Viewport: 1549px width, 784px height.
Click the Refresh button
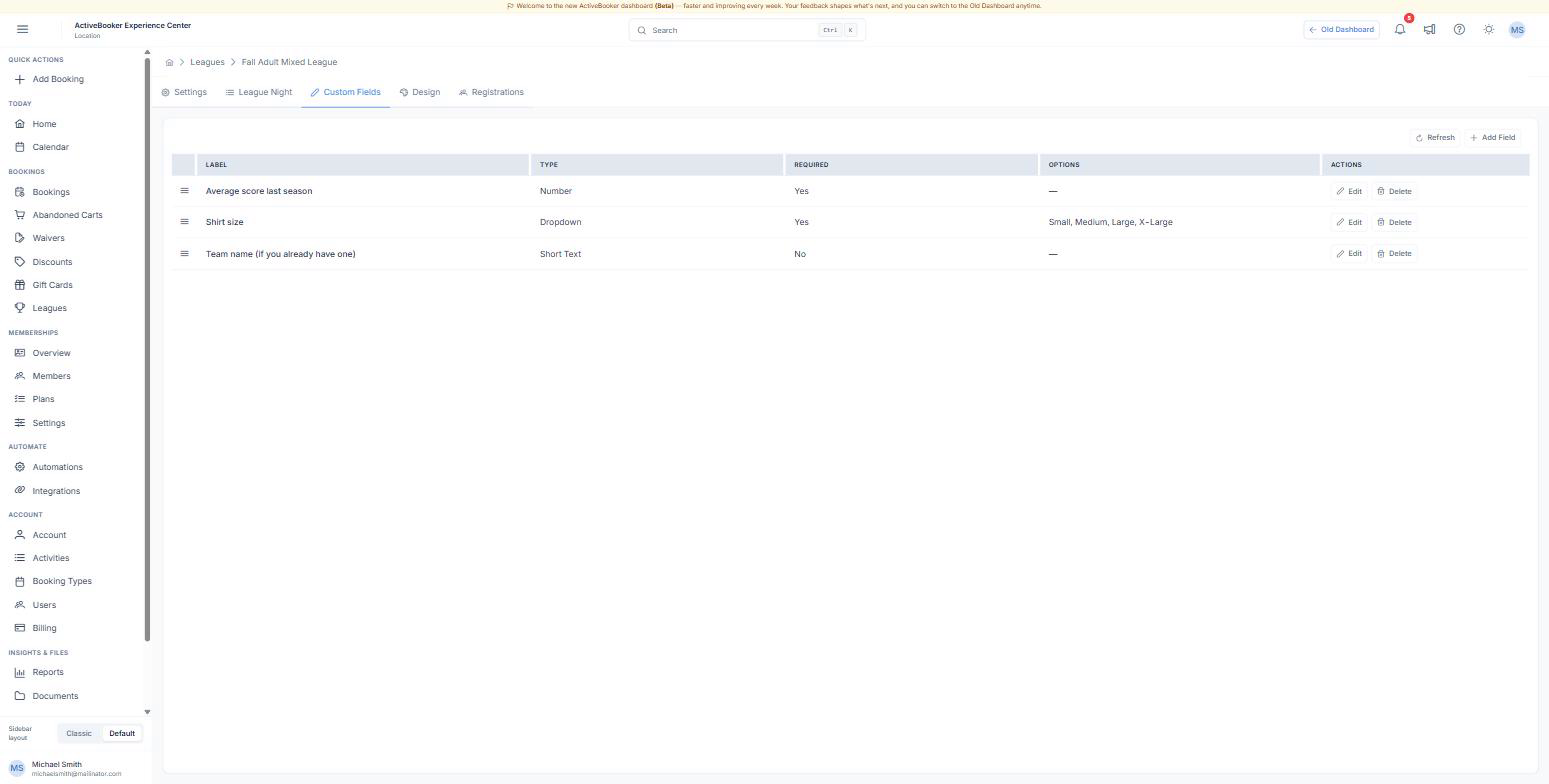(1435, 137)
